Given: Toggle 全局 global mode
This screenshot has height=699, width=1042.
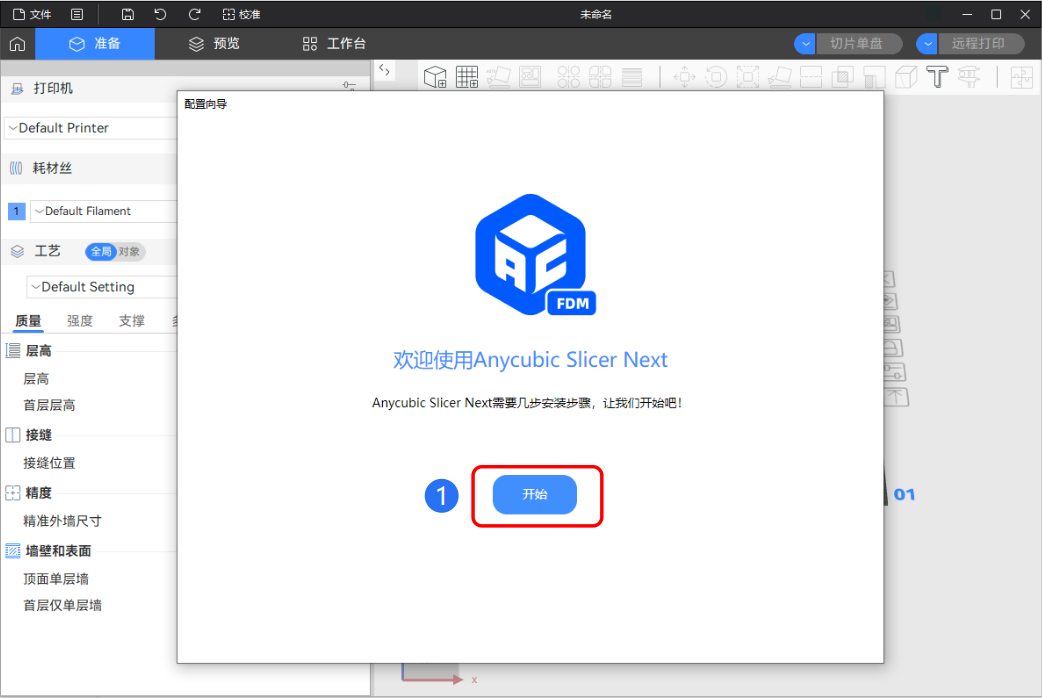Looking at the screenshot, I should tap(101, 251).
